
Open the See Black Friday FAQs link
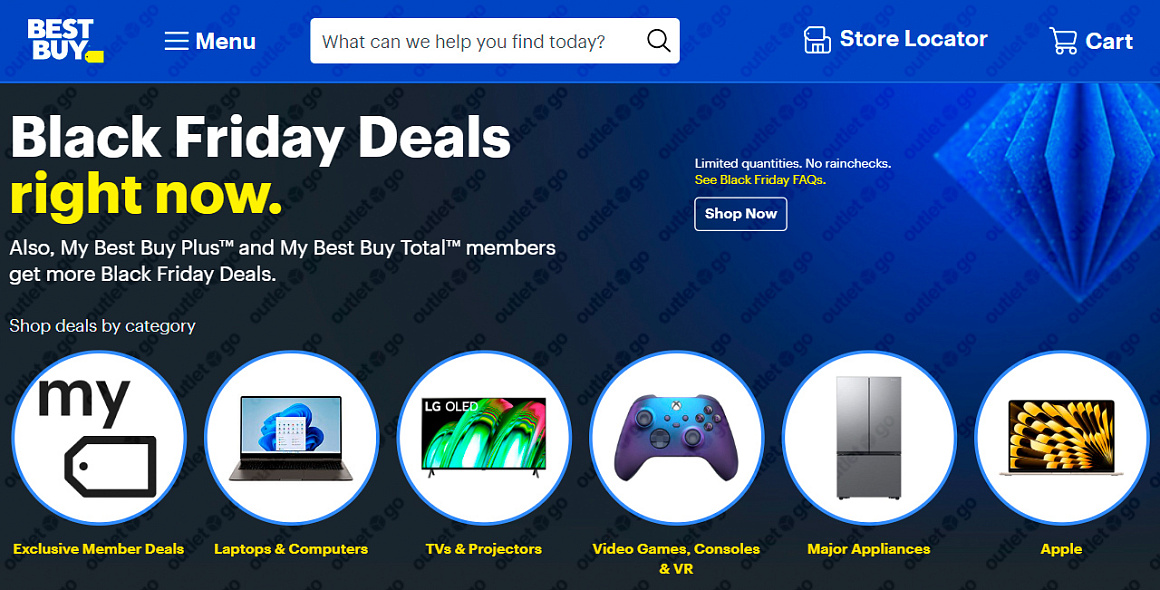[760, 180]
